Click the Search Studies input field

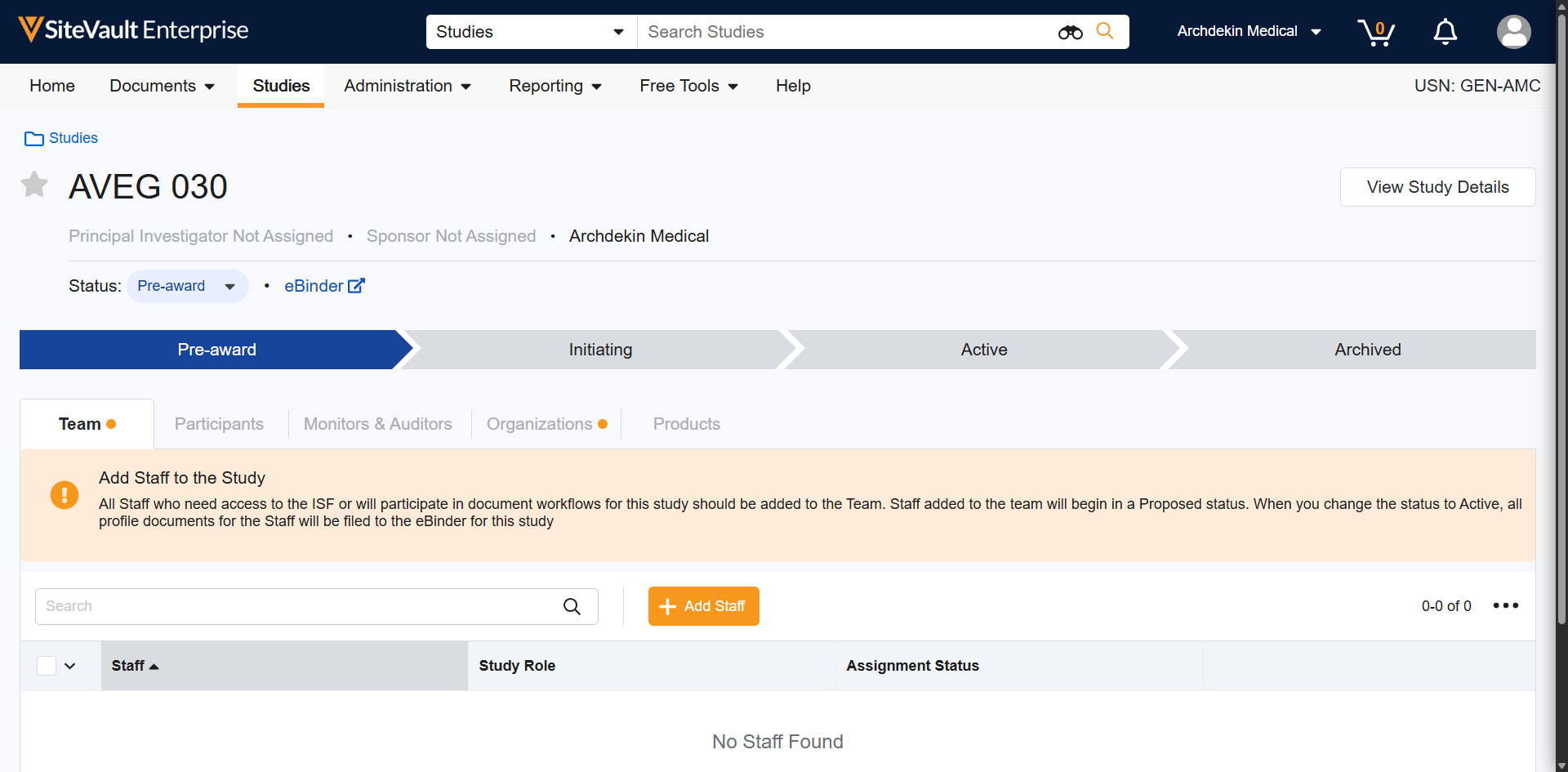845,32
